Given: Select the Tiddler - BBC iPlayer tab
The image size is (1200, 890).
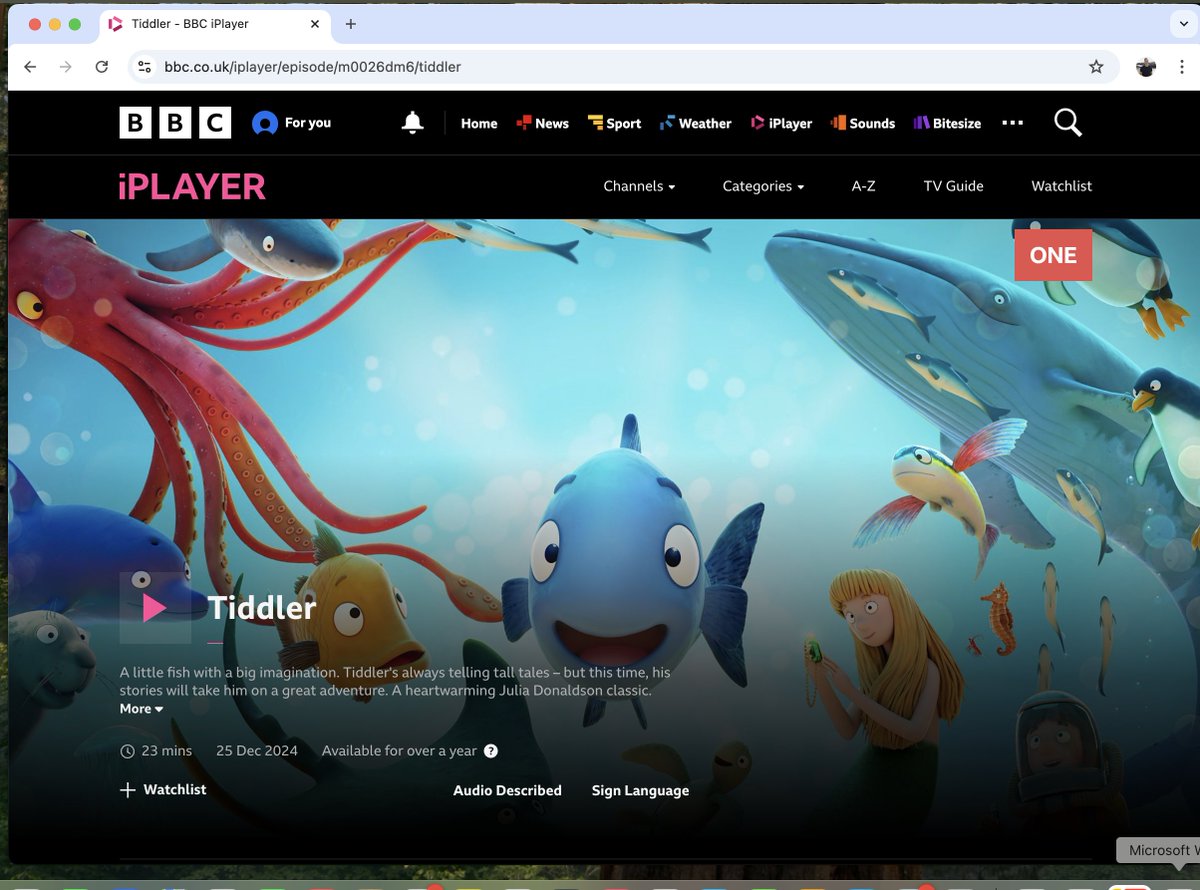Looking at the screenshot, I should [x=215, y=24].
